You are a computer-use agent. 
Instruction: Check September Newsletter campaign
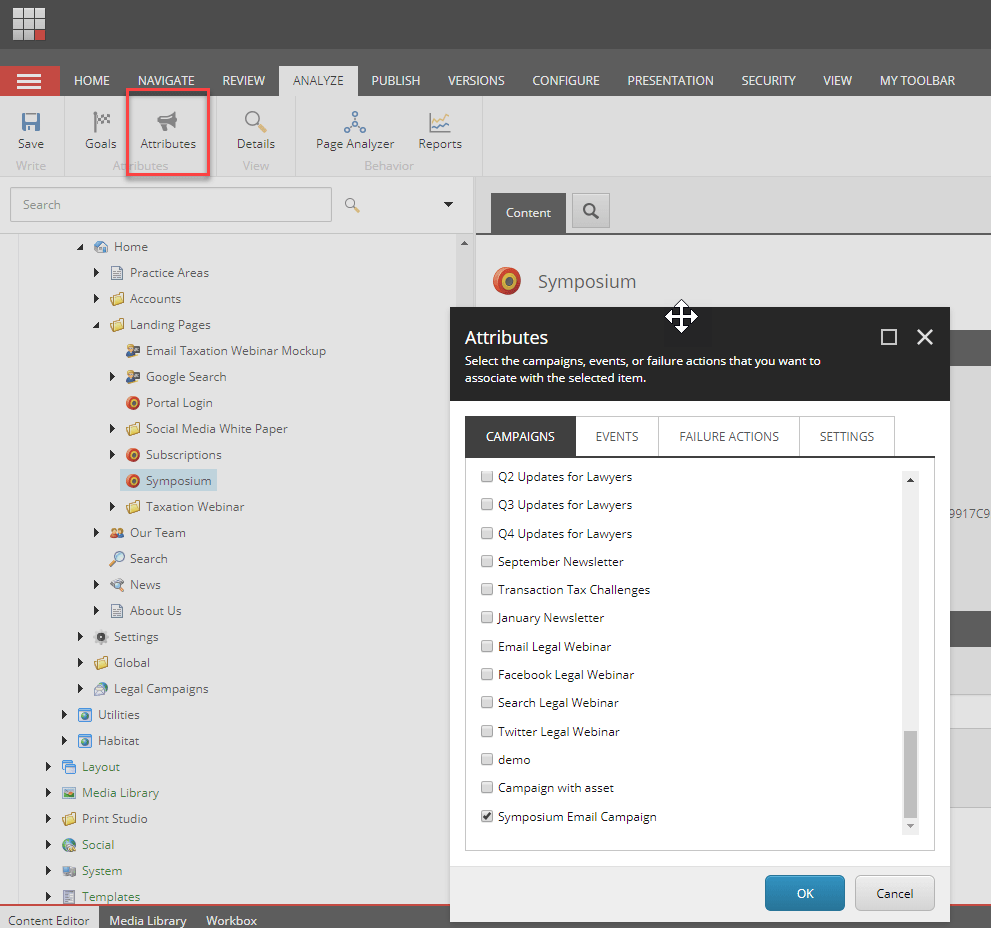(487, 561)
